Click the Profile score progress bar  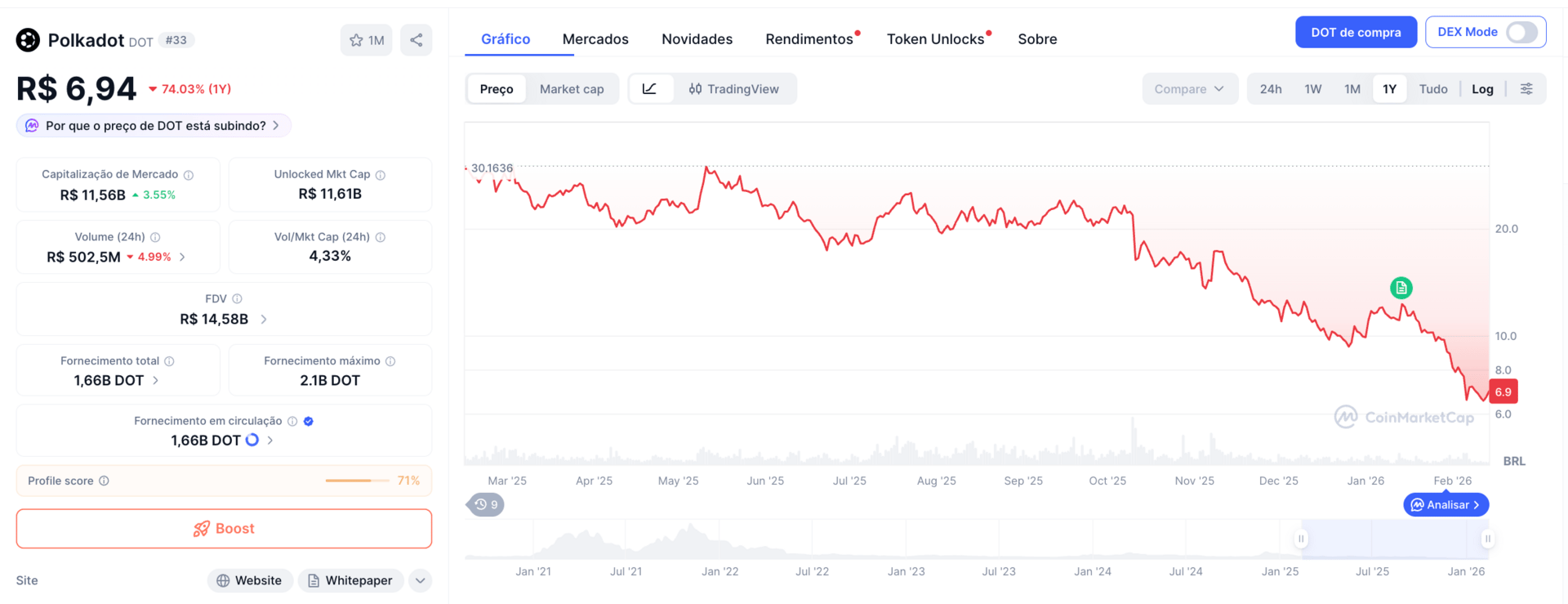(357, 481)
